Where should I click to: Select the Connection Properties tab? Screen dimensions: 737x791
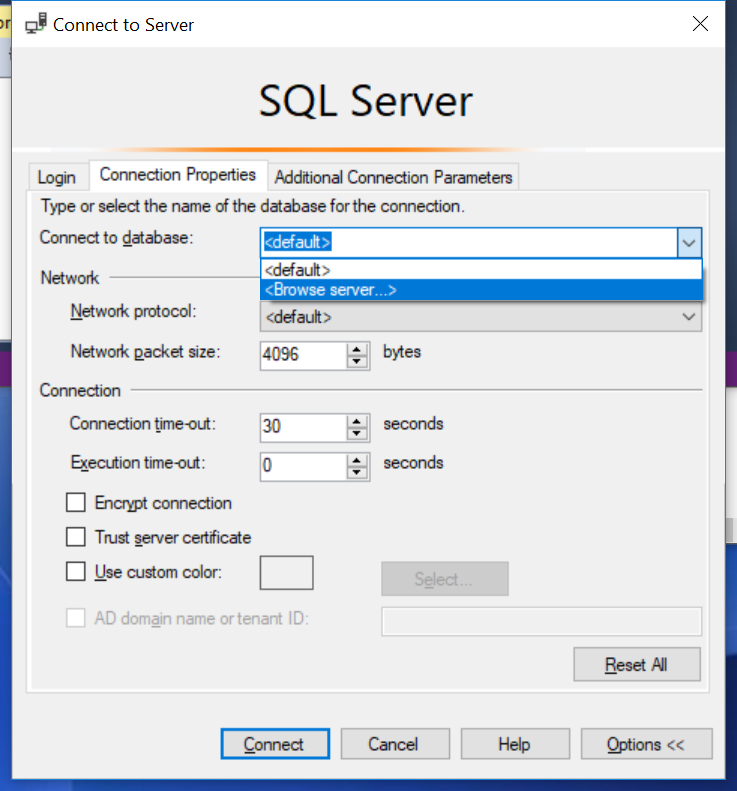tap(178, 175)
